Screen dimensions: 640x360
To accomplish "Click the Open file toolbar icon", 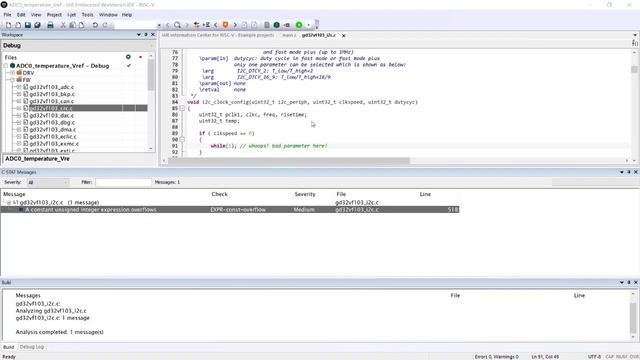I will coord(18,25).
